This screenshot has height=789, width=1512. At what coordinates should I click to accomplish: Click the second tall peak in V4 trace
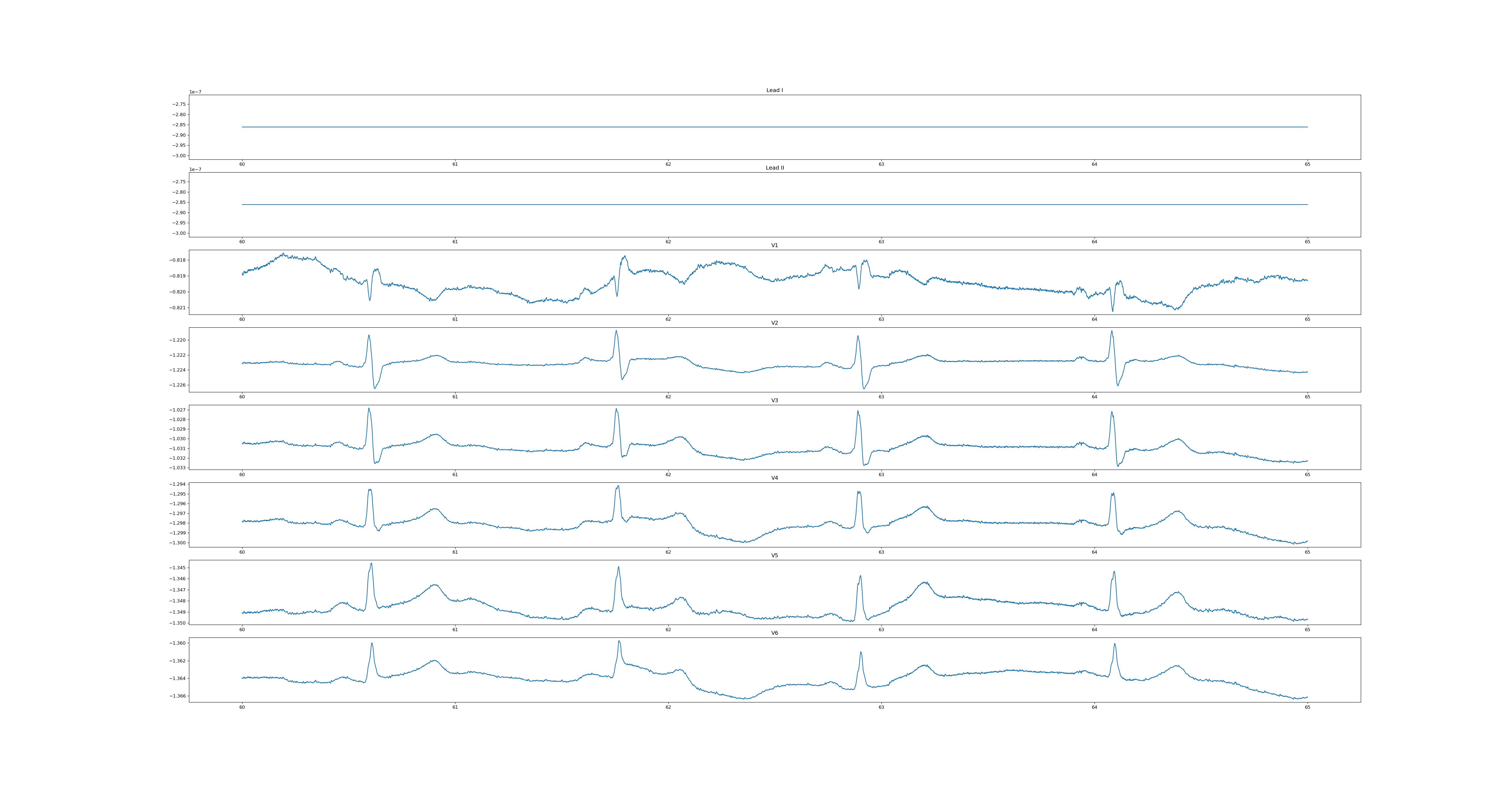pyautogui.click(x=617, y=486)
